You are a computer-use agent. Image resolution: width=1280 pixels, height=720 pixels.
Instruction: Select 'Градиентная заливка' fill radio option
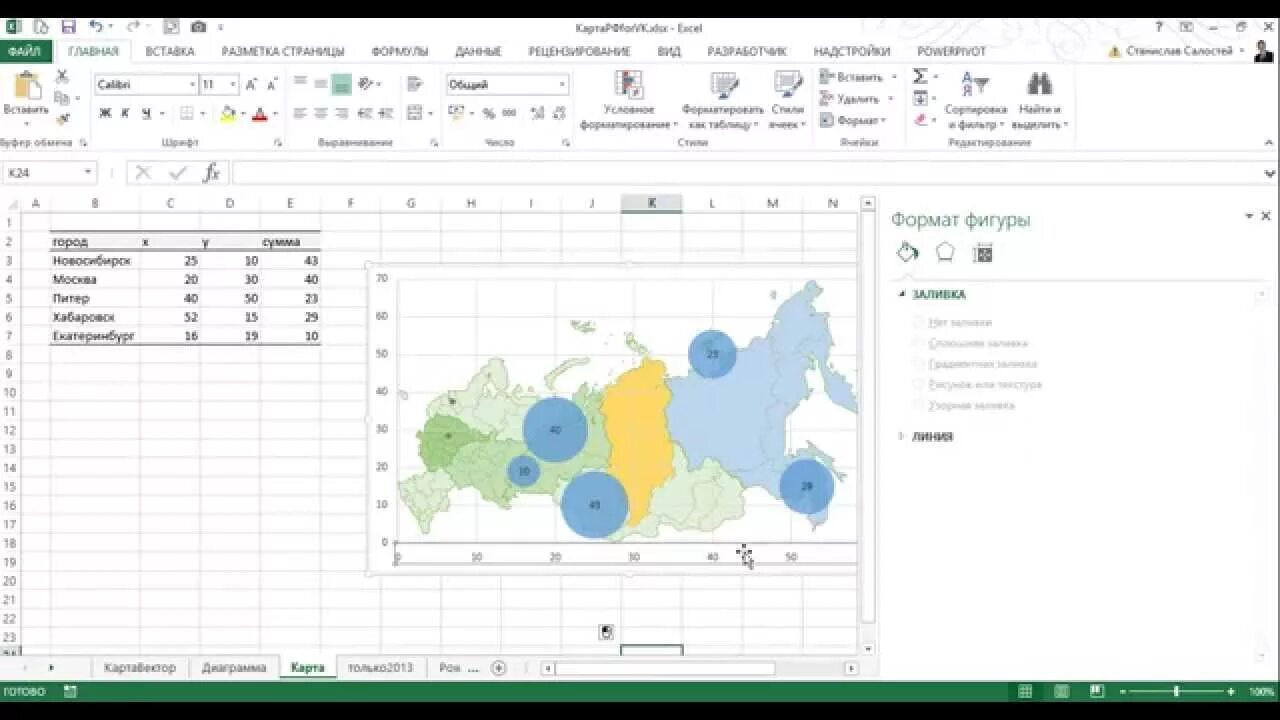pyautogui.click(x=919, y=364)
